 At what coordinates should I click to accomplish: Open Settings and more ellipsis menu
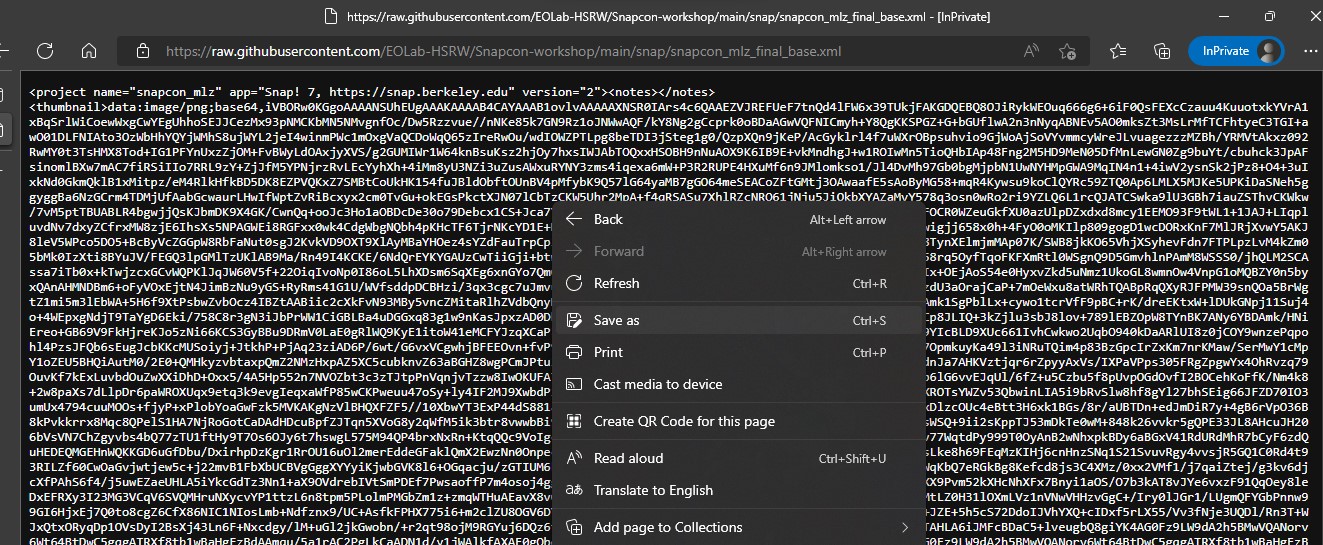tap(1305, 51)
